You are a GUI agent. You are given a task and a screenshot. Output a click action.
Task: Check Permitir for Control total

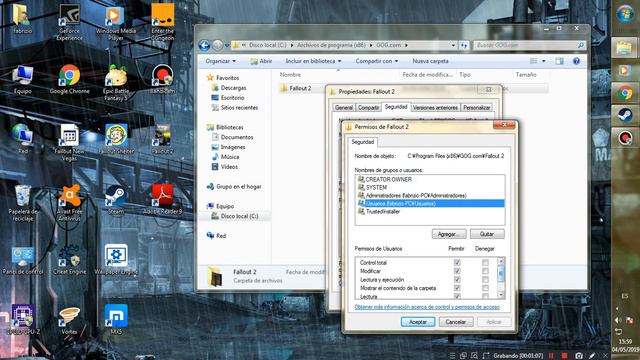coord(457,262)
